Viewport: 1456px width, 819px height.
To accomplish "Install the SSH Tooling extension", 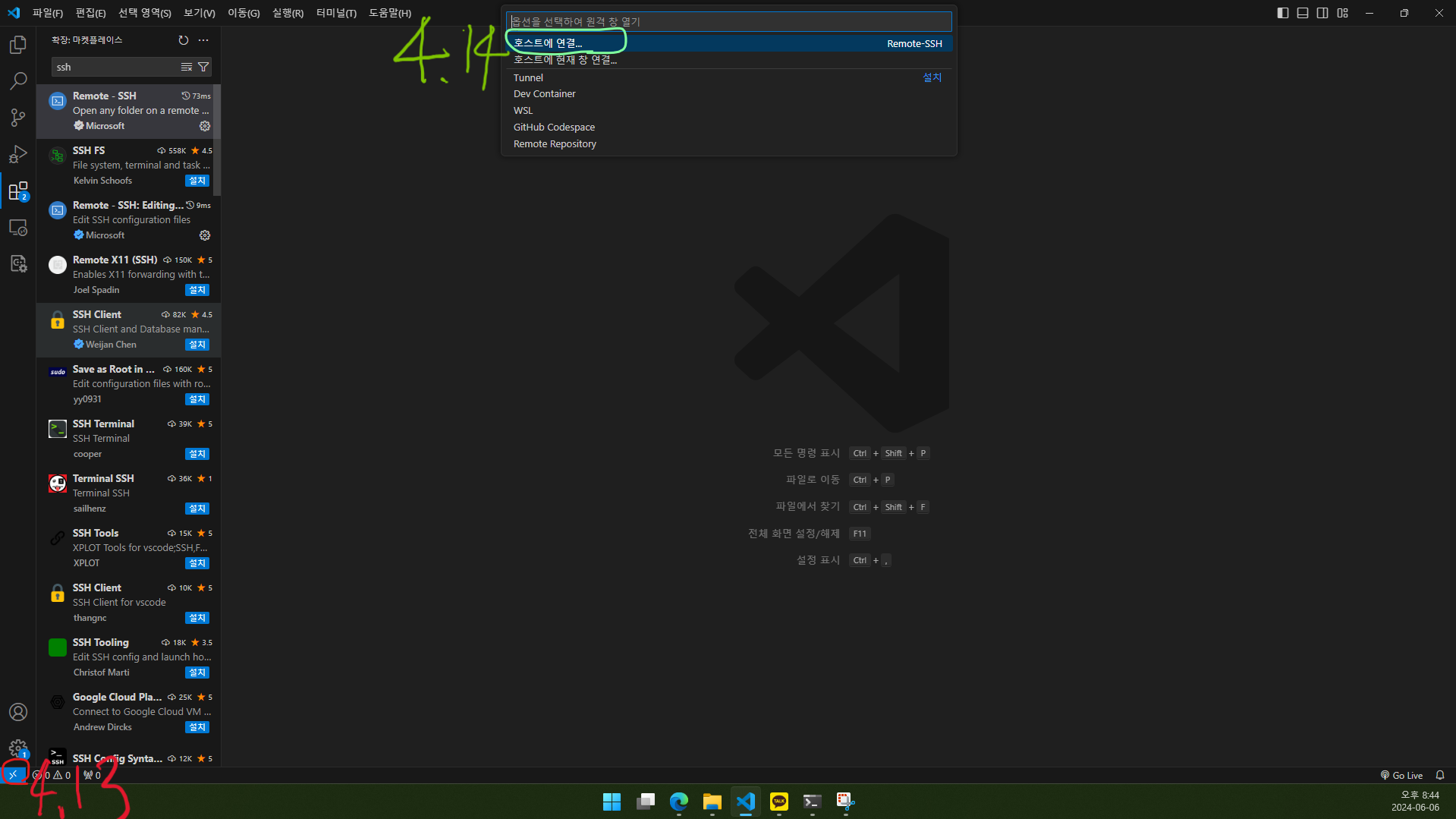I will coord(197,673).
